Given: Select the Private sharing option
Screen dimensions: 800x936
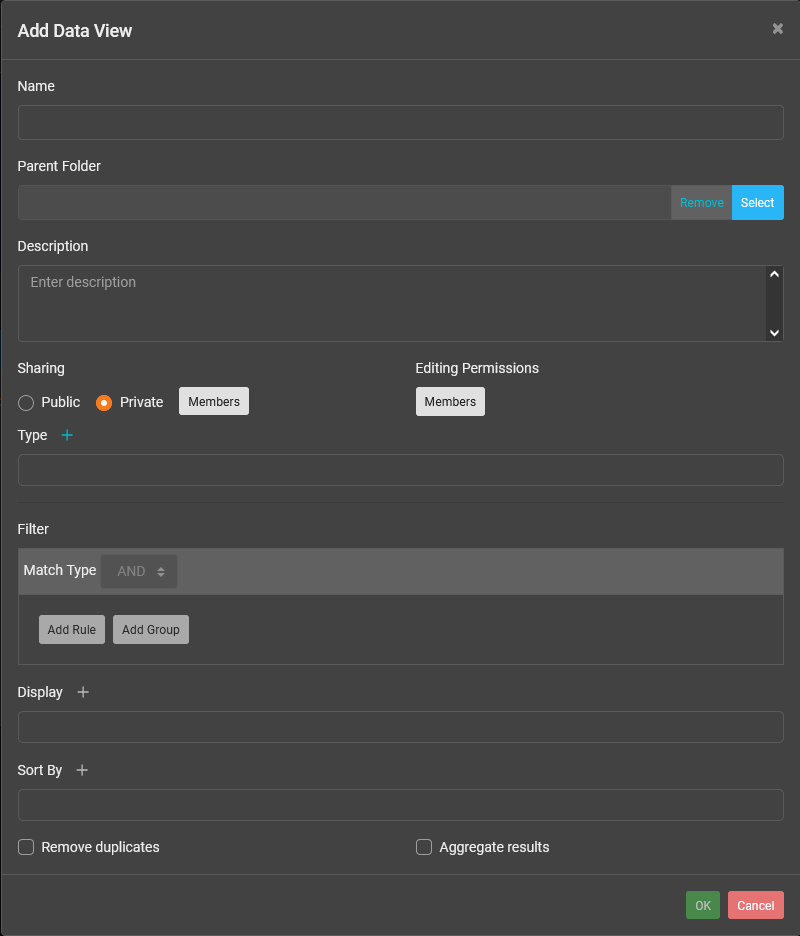Looking at the screenshot, I should pos(104,402).
